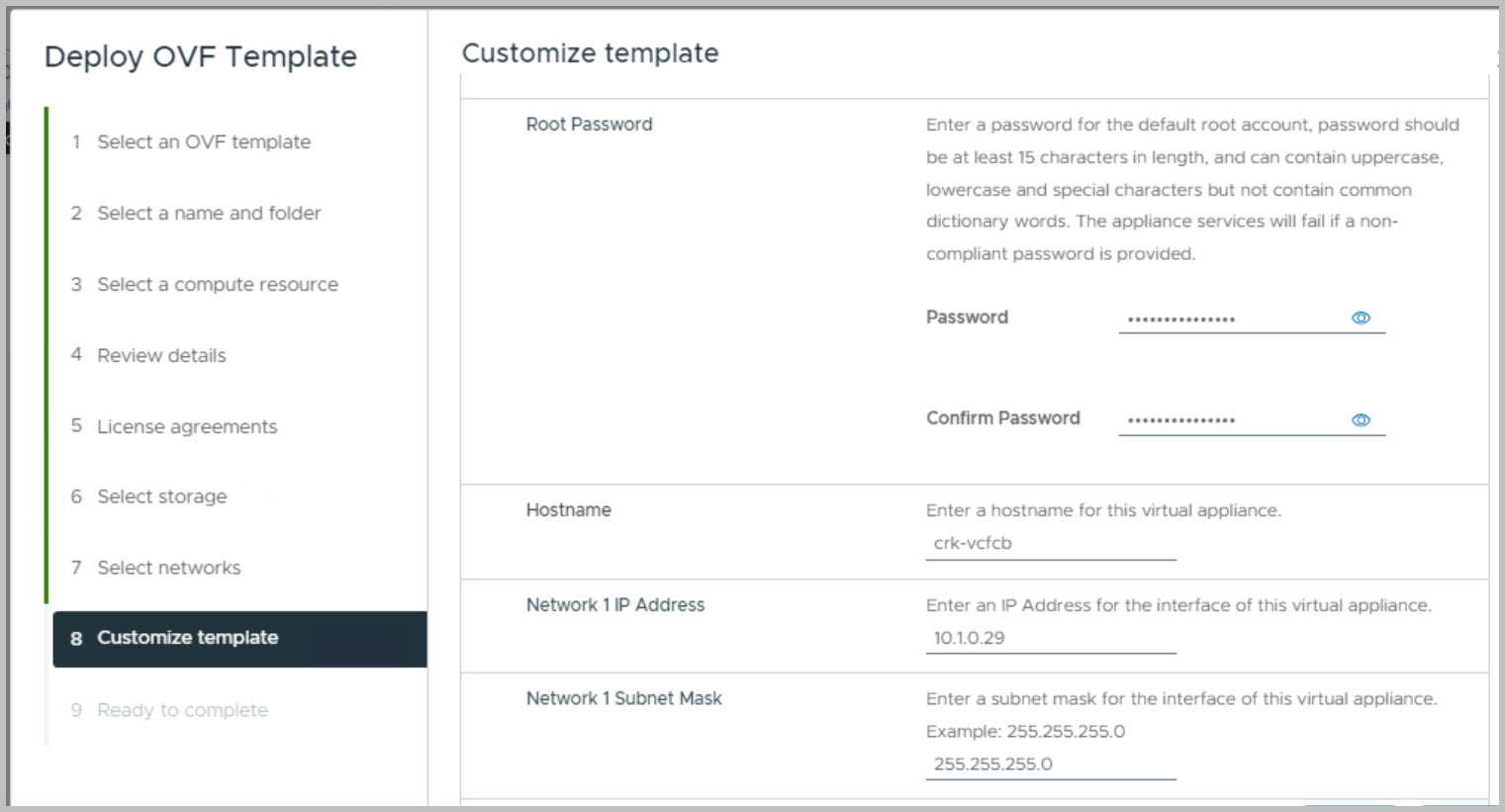Image resolution: width=1505 pixels, height=812 pixels.
Task: Focus the root Password input field
Action: (1232, 318)
